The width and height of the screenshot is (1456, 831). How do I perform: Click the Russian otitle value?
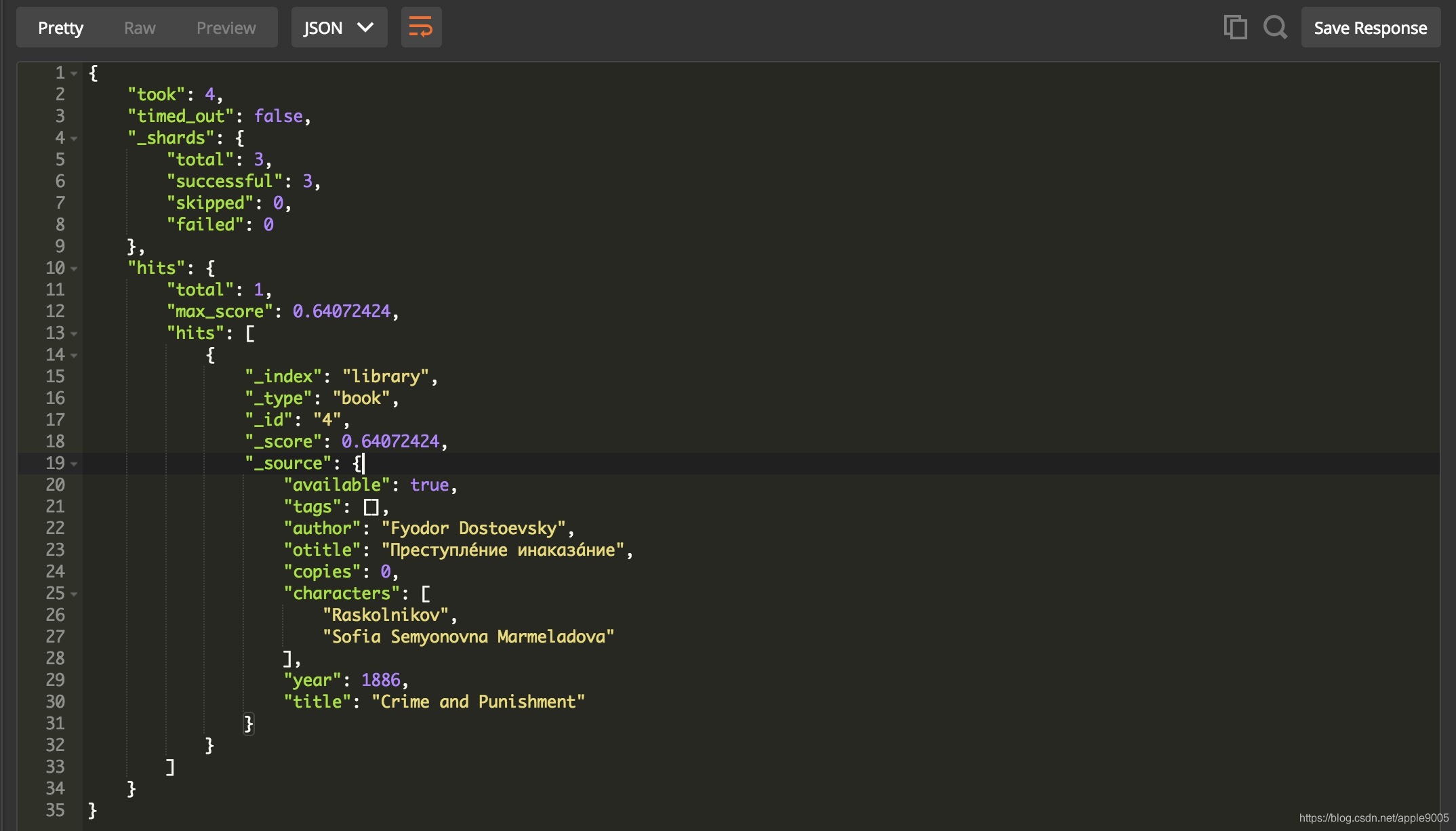click(503, 550)
